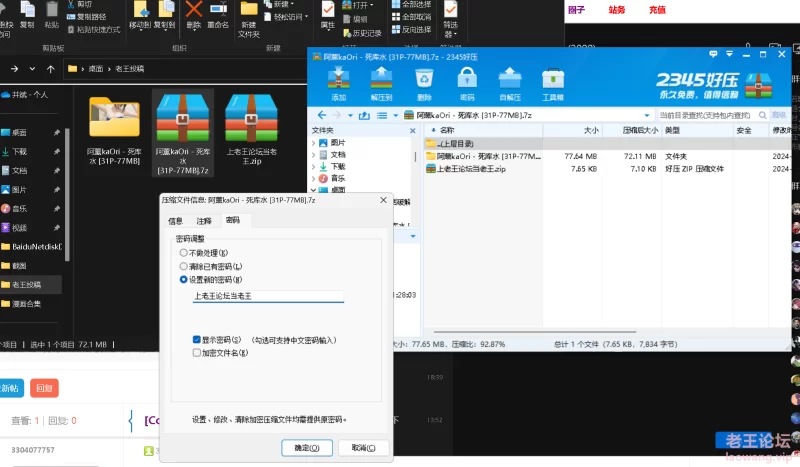This screenshot has height=467, width=800.
Task: Open the 工具箱 (Toolbox) icon in 2345好压
Action: [553, 84]
